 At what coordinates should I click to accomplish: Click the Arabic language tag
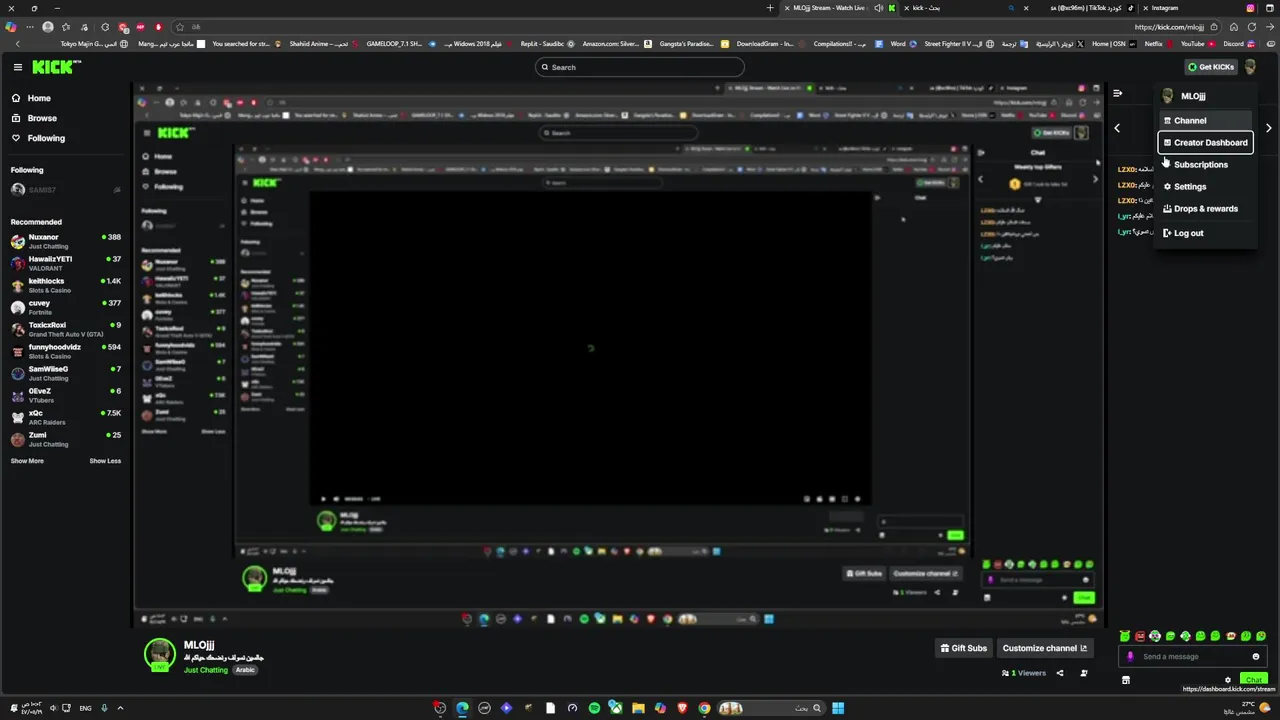245,670
